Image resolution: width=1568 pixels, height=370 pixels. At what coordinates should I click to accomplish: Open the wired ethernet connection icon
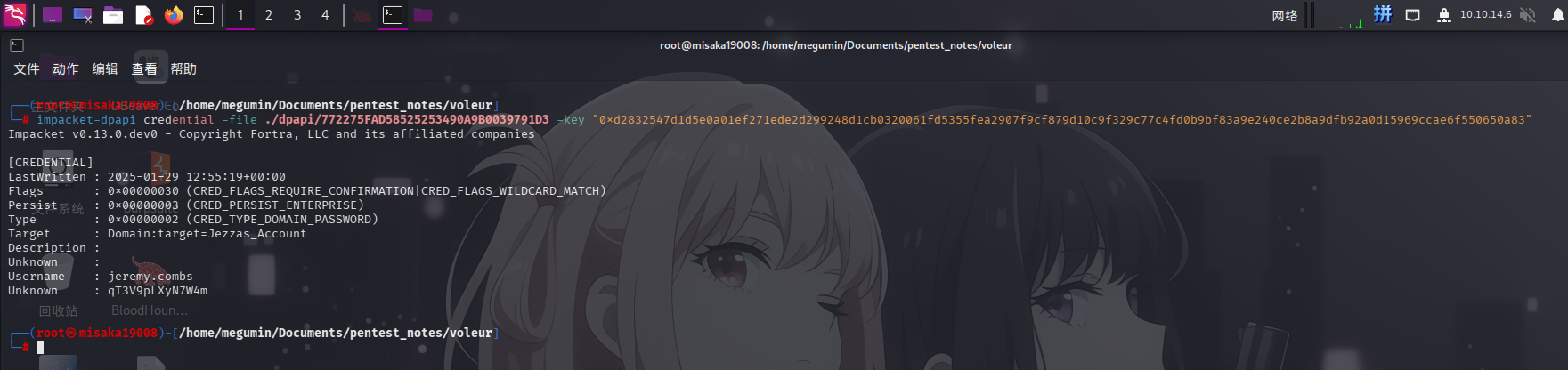[1413, 15]
